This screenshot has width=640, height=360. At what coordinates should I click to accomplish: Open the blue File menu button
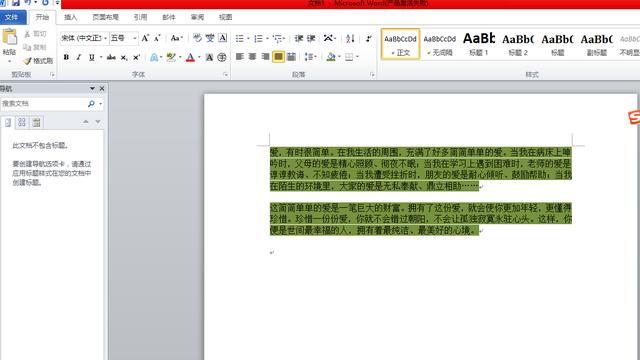click(x=12, y=17)
